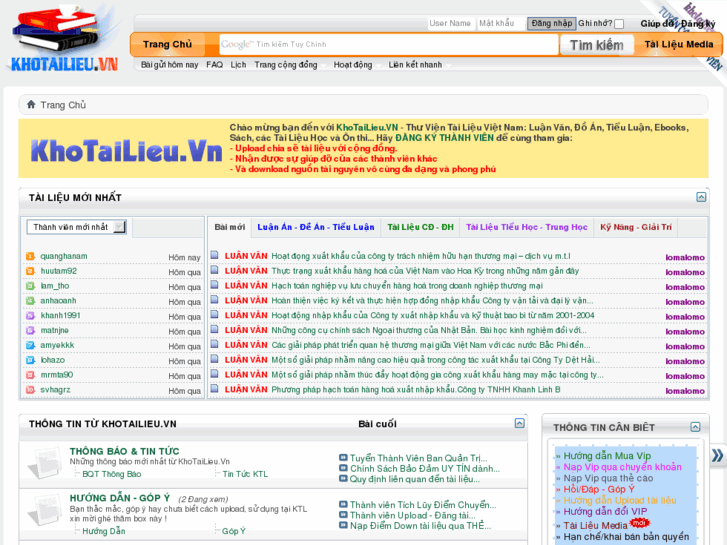
Task: Click user icon next to lohazo
Action: point(31,360)
